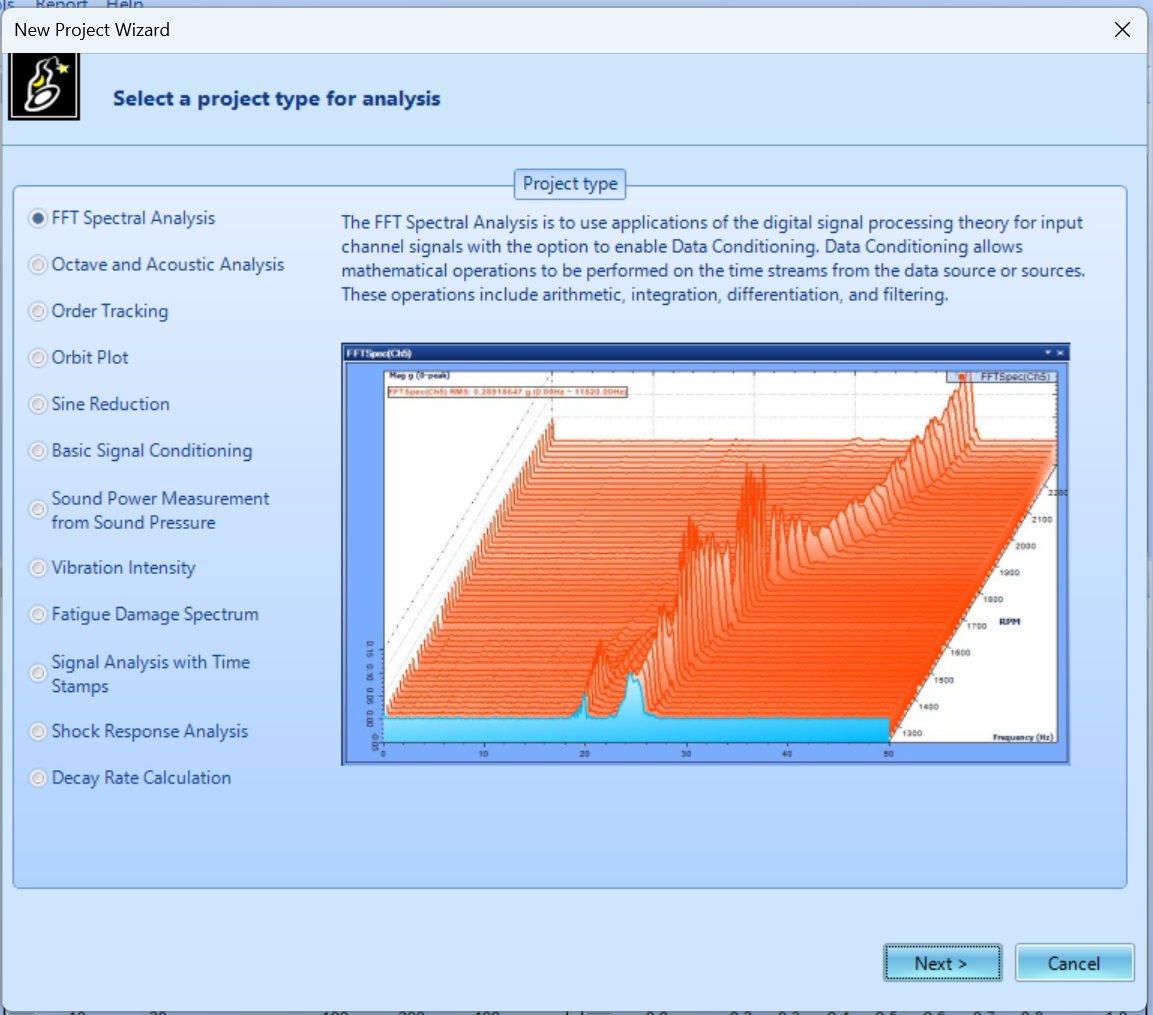Screen dimensions: 1153x1015
Task: Choose the Vibration Intensity radio button
Action: click(39, 568)
